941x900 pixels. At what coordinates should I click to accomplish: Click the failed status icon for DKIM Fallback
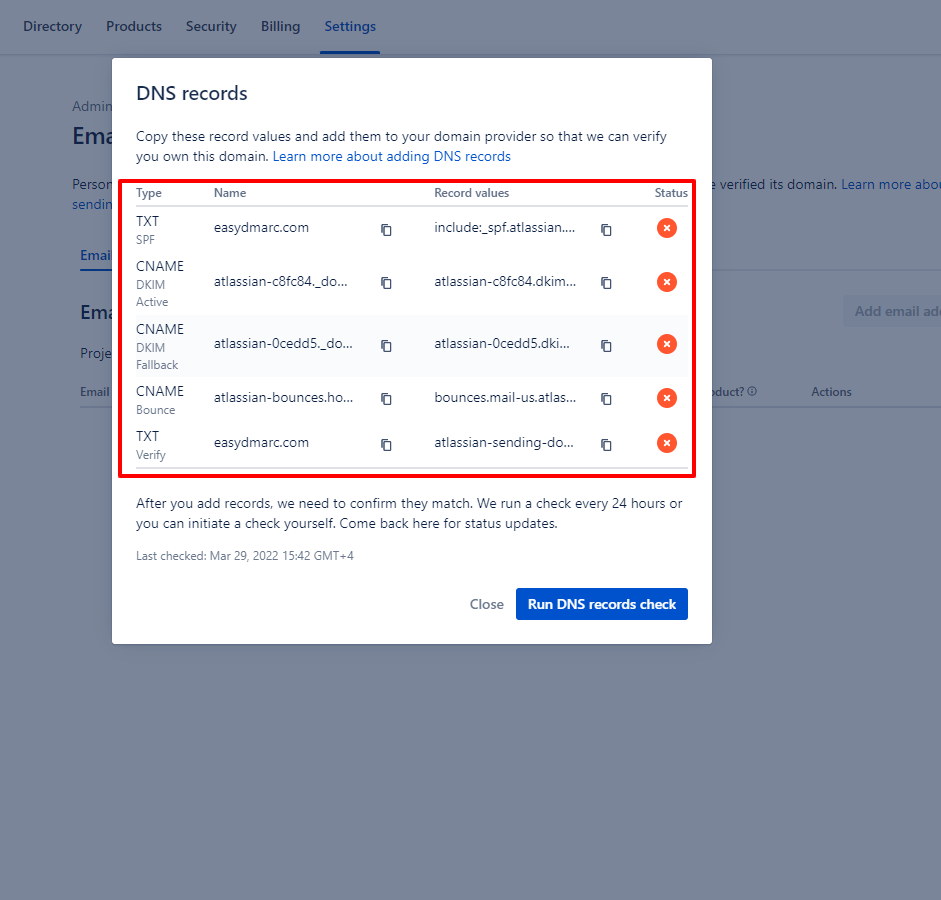(x=667, y=344)
